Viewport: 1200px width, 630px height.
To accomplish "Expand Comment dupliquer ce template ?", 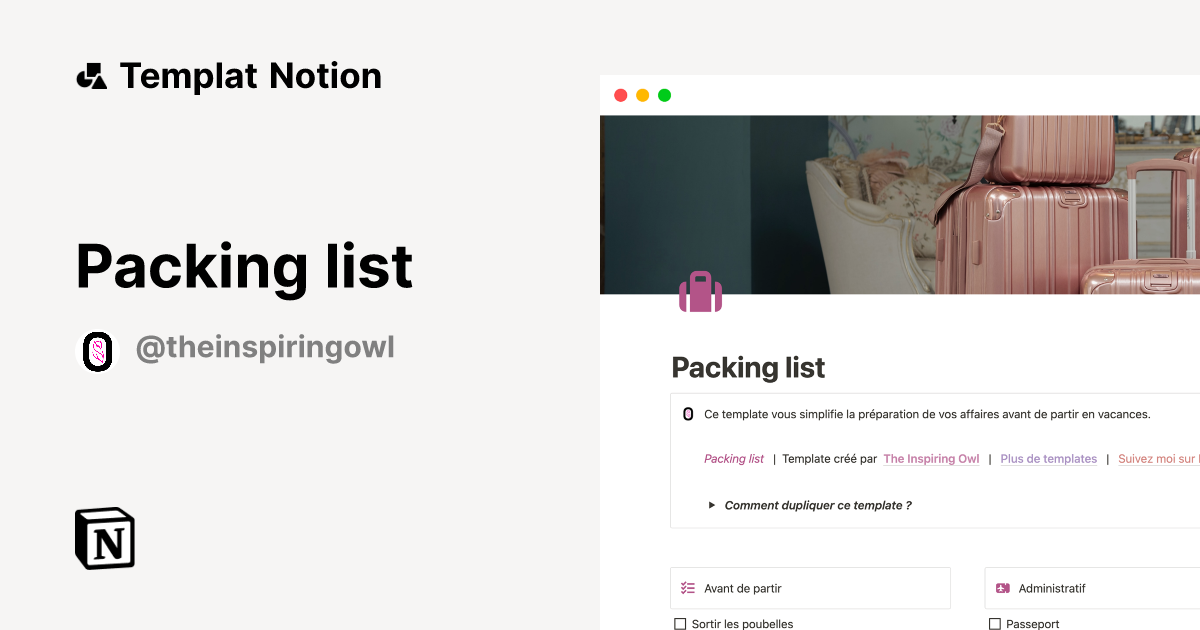I will [x=817, y=505].
